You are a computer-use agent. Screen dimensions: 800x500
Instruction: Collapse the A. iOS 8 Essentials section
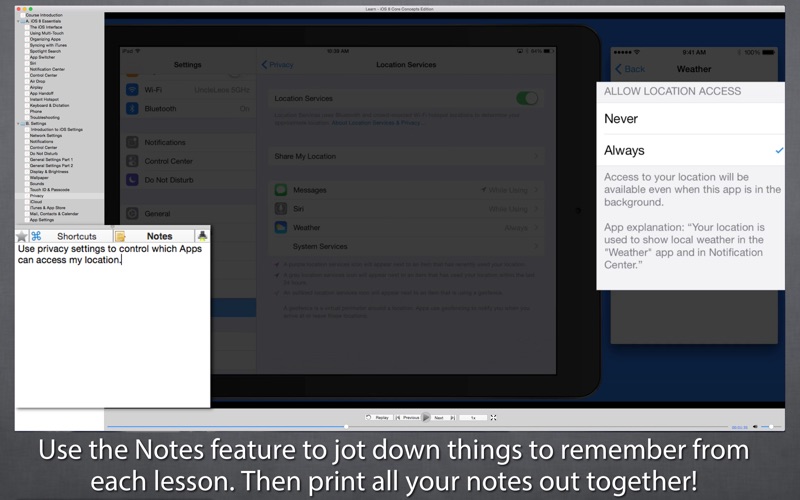[19, 21]
